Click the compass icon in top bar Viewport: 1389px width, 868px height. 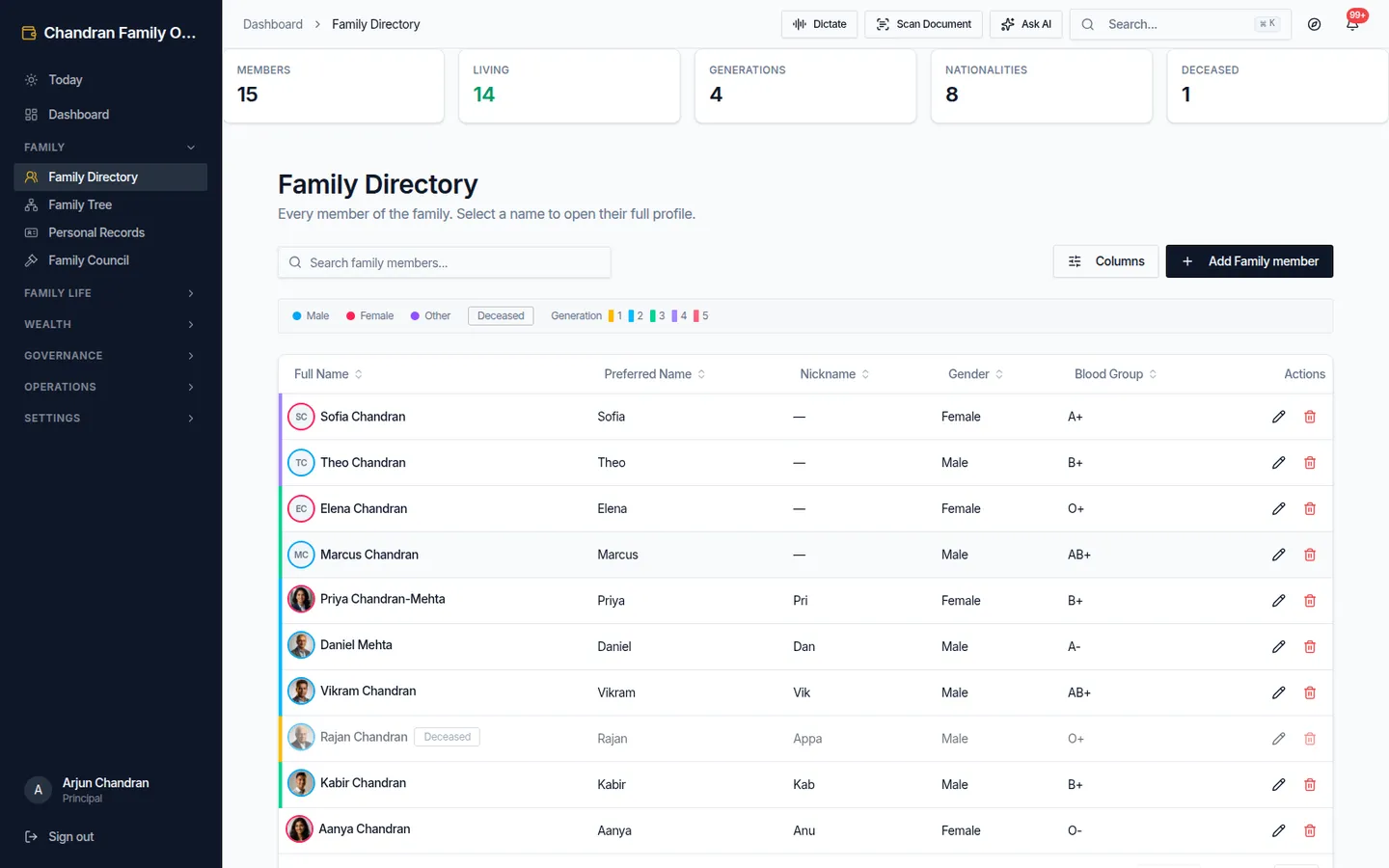pyautogui.click(x=1314, y=24)
